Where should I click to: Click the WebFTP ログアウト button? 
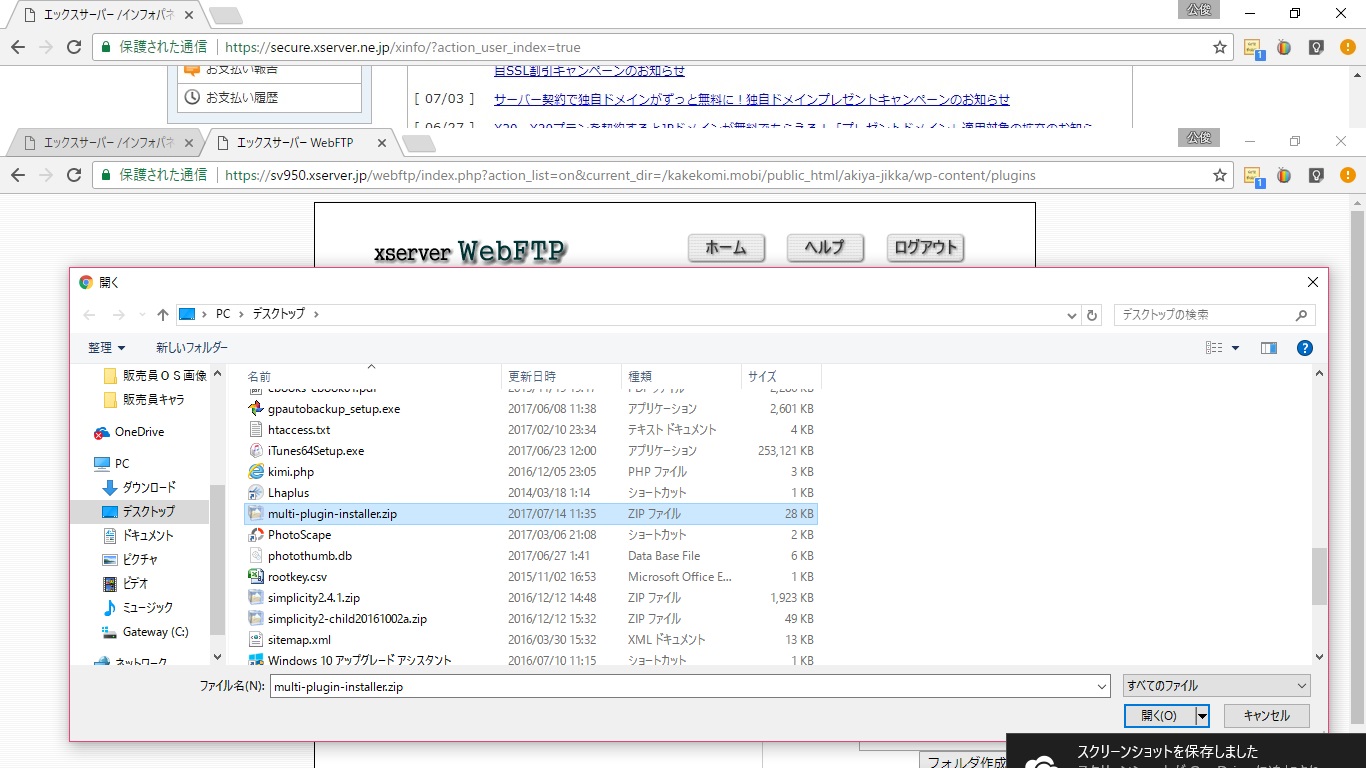(925, 248)
